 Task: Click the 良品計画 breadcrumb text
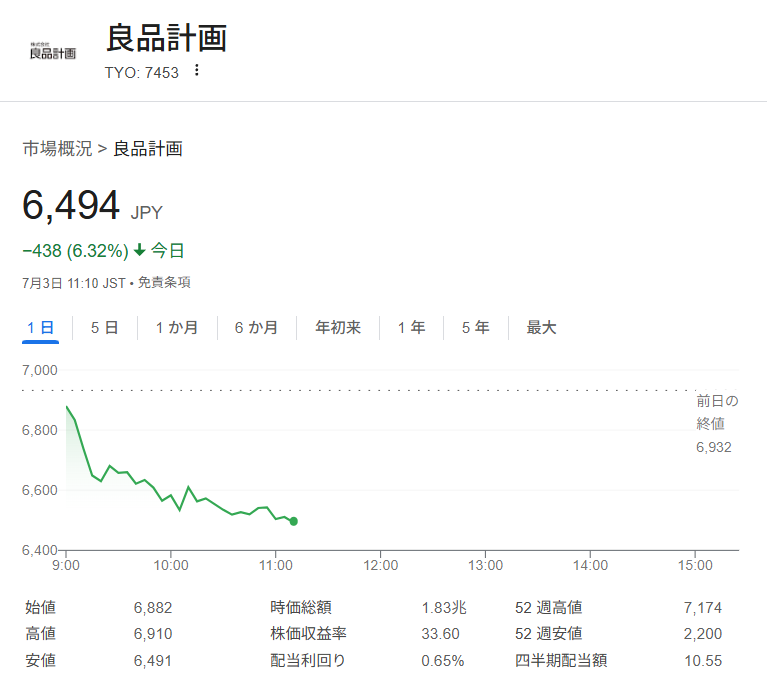pyautogui.click(x=148, y=149)
